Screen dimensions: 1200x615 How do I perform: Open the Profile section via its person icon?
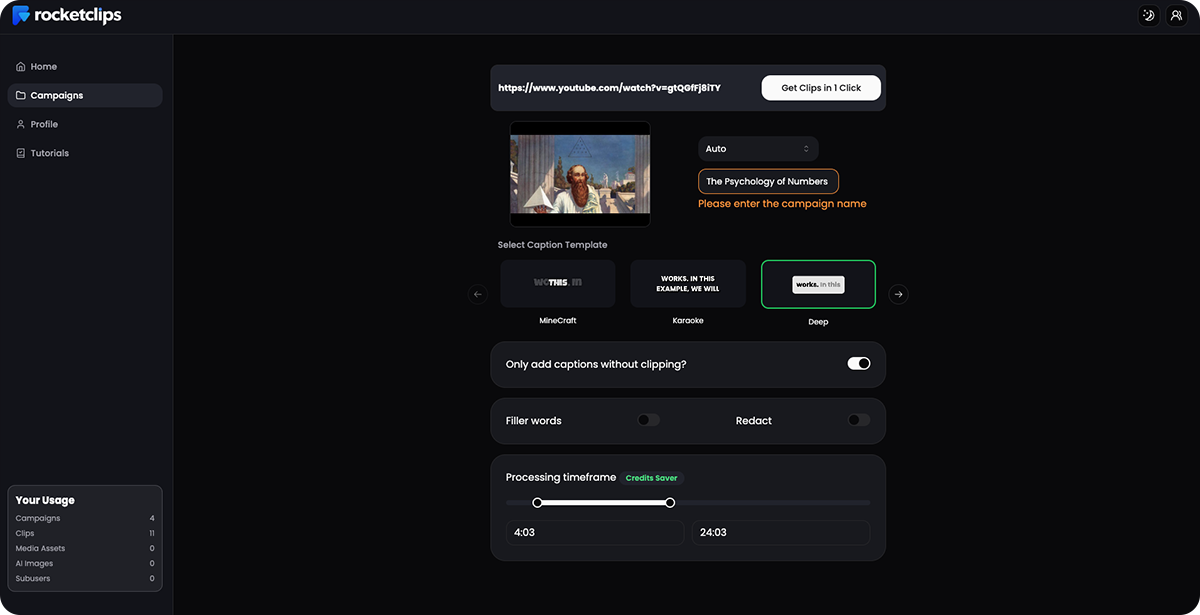(20, 124)
